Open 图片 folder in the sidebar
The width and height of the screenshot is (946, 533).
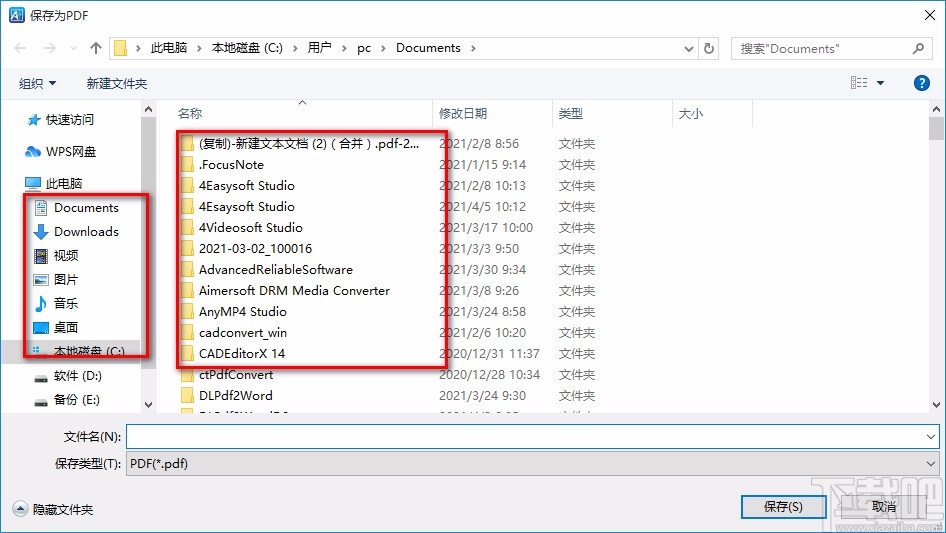point(56,279)
